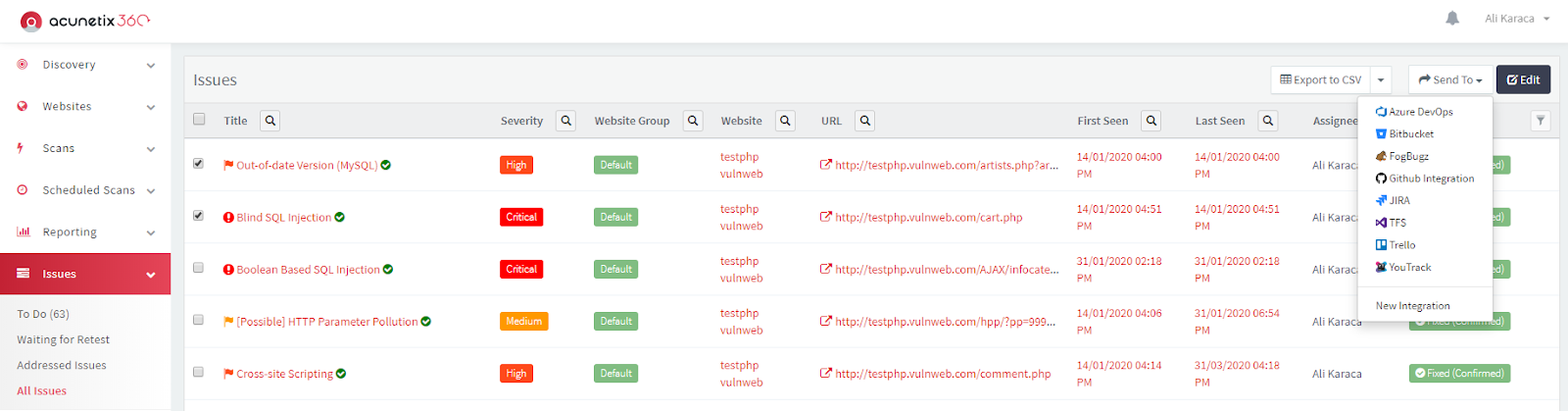Select FogBugz from Send To menu
The height and width of the screenshot is (411, 1568).
pyautogui.click(x=1402, y=156)
